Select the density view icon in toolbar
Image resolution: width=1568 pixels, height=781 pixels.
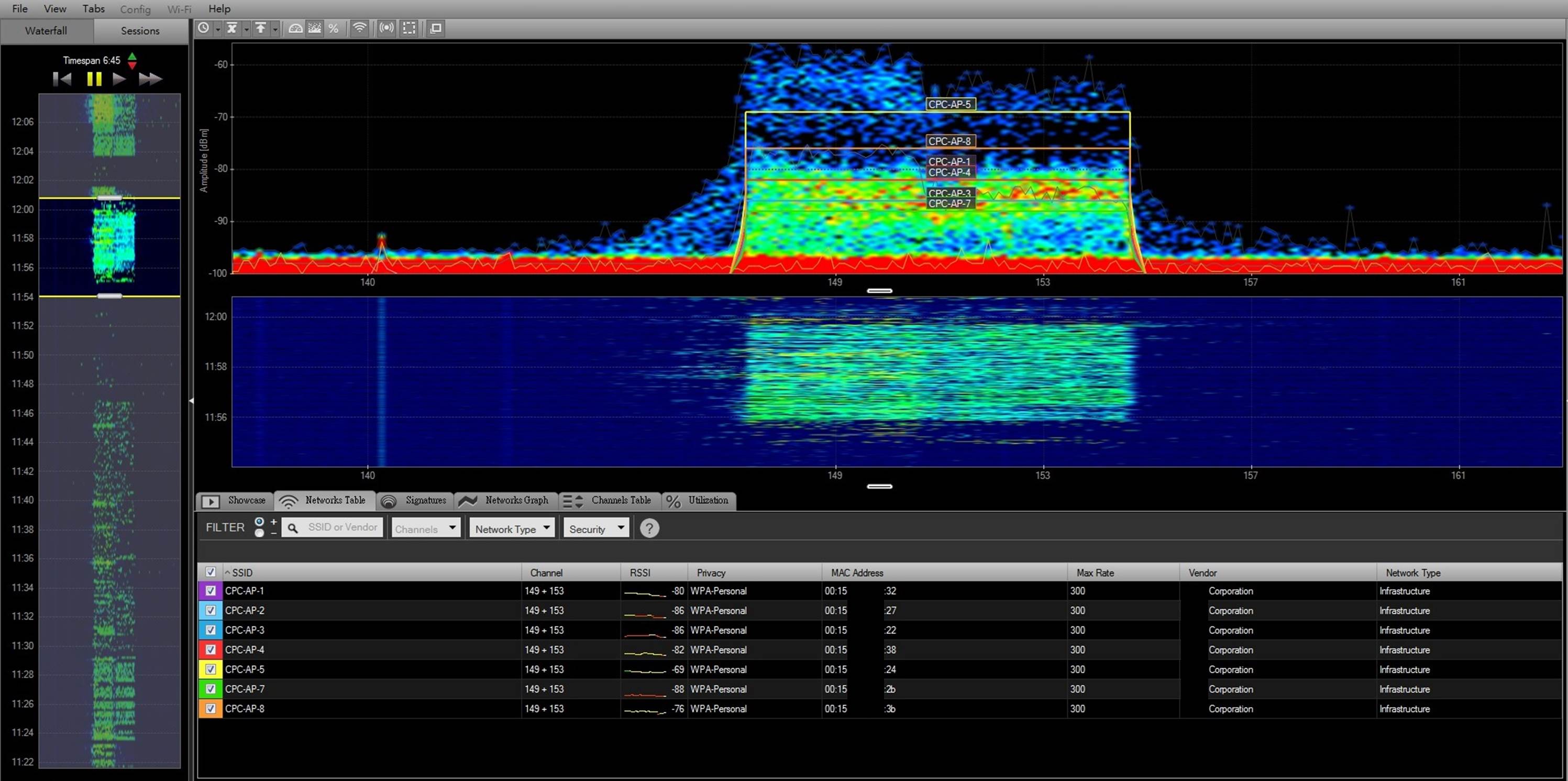pos(315,28)
